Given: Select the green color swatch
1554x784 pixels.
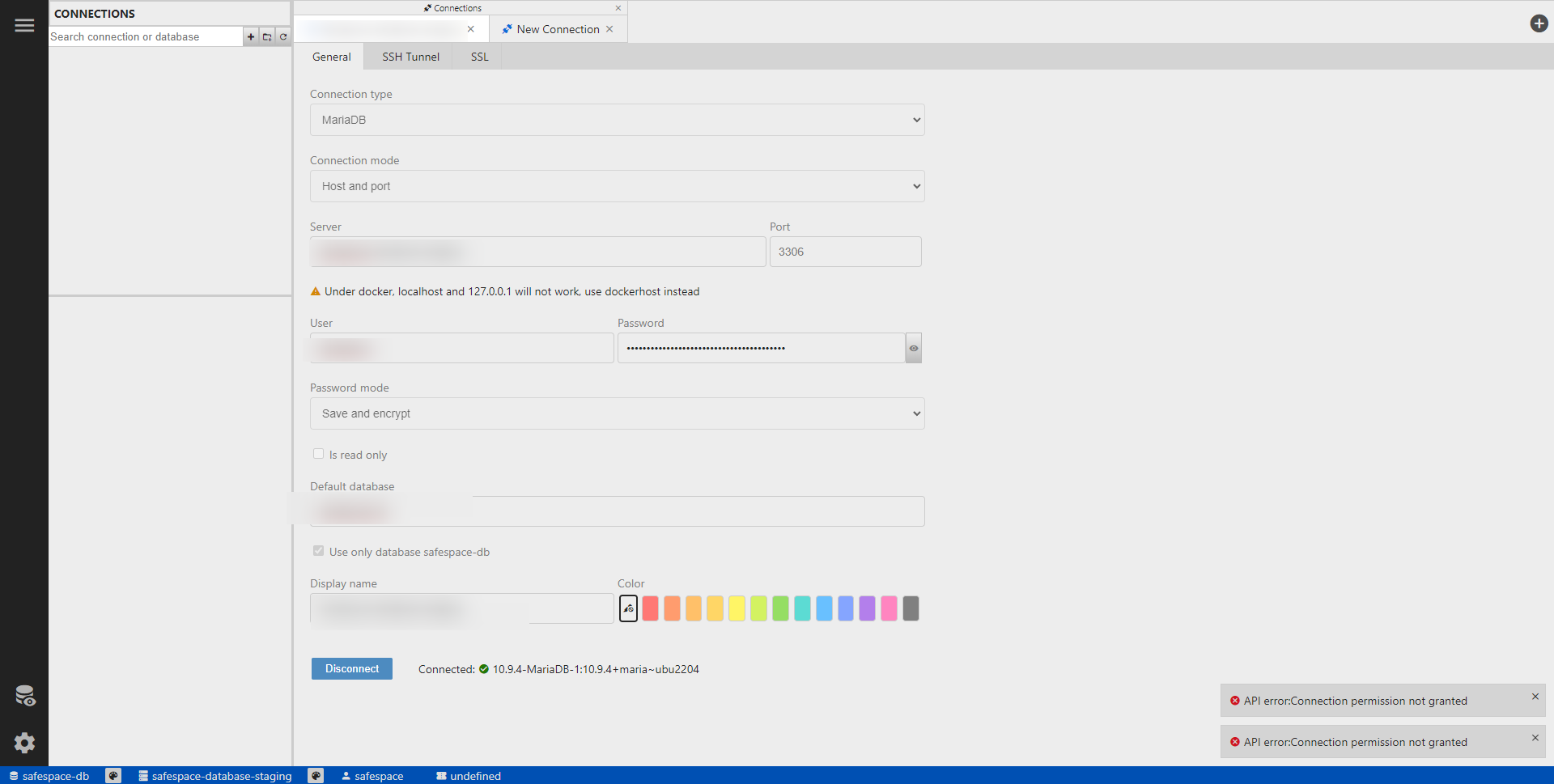Looking at the screenshot, I should [780, 608].
